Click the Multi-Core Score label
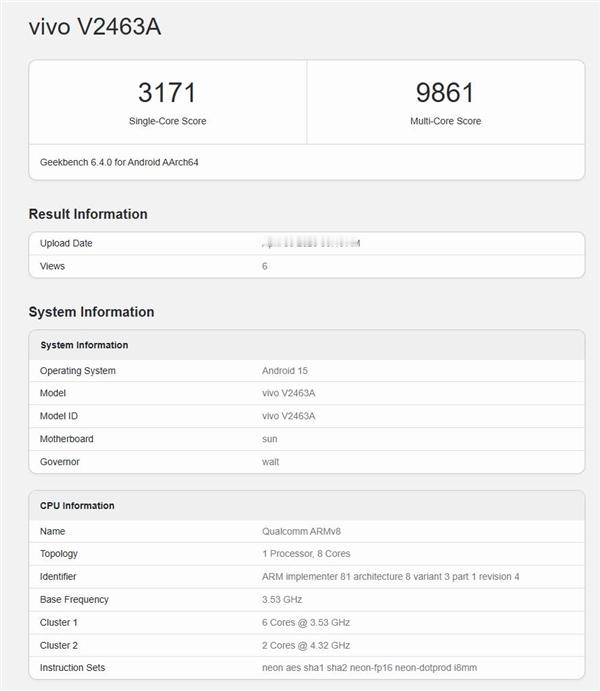This screenshot has width=600, height=691. (445, 121)
